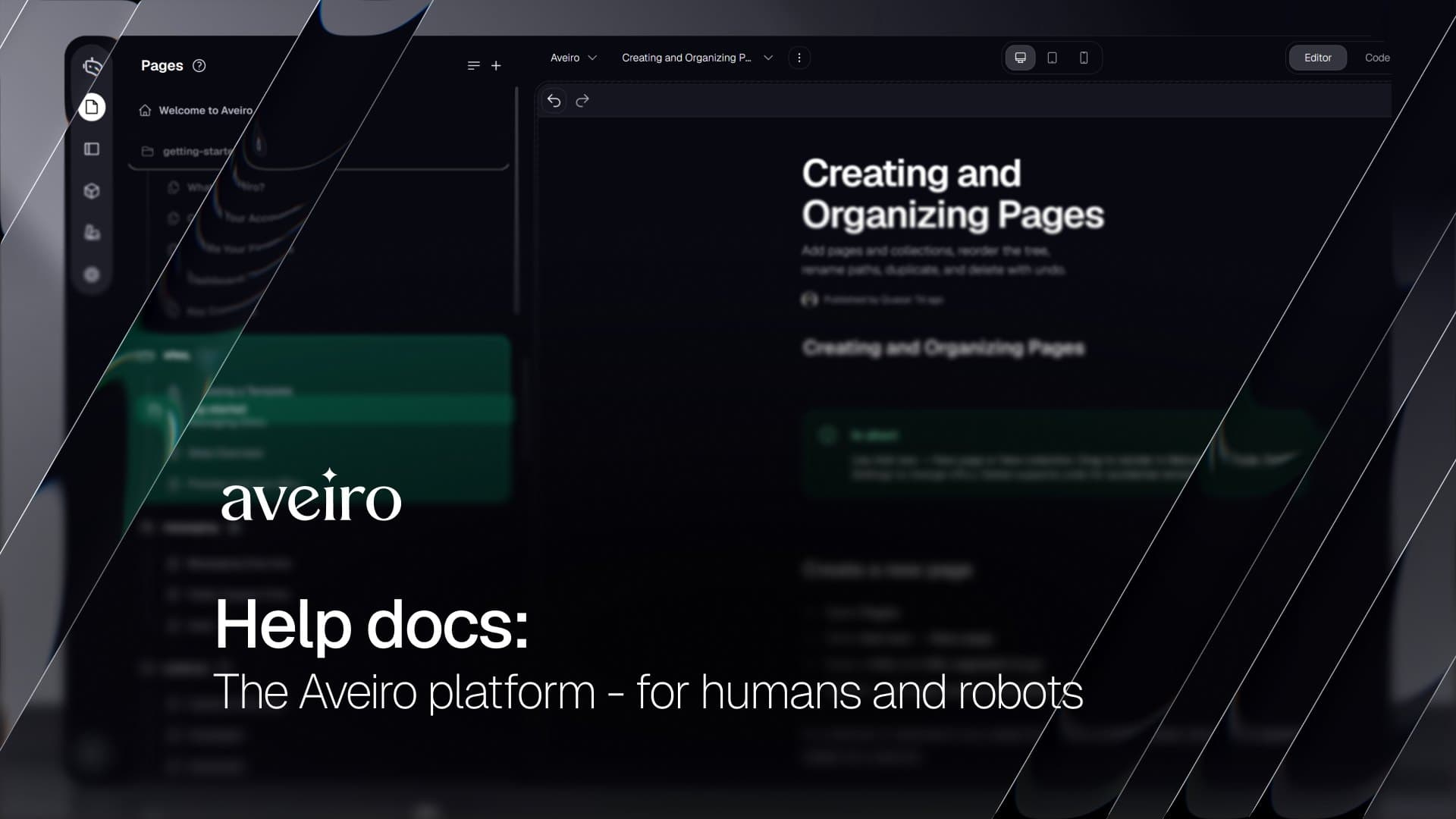Open the cube components icon in sidebar
This screenshot has height=819, width=1456.
click(x=92, y=191)
